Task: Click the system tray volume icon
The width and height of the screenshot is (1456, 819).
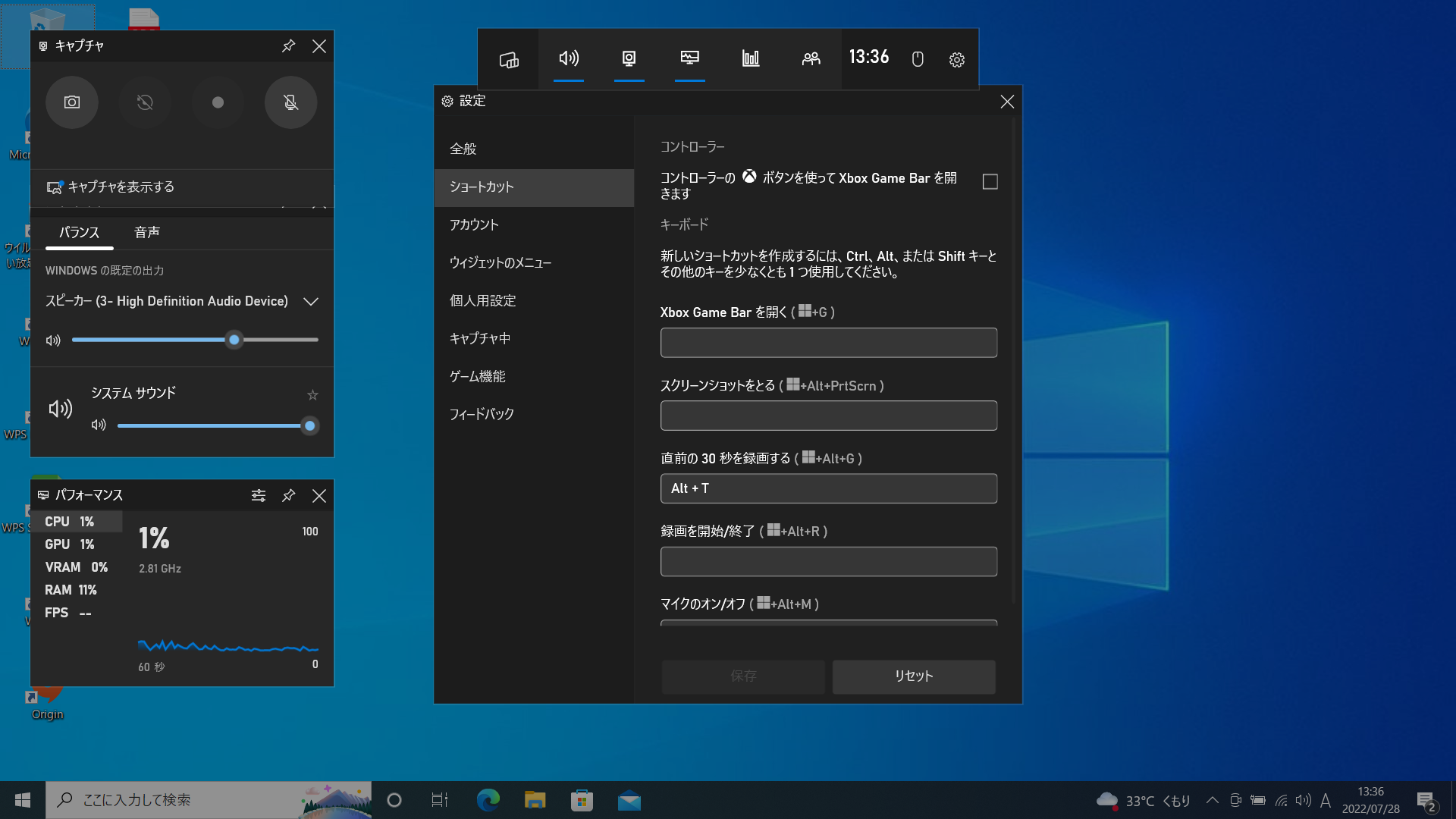Action: click(1303, 800)
